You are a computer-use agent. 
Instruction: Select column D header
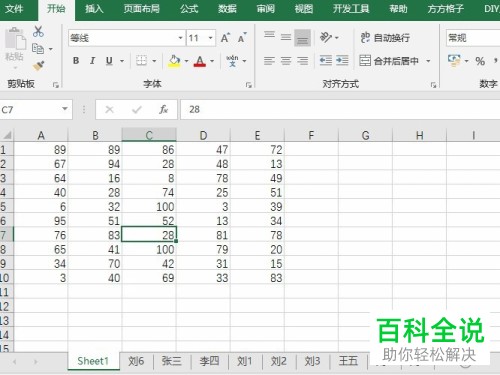(203, 135)
